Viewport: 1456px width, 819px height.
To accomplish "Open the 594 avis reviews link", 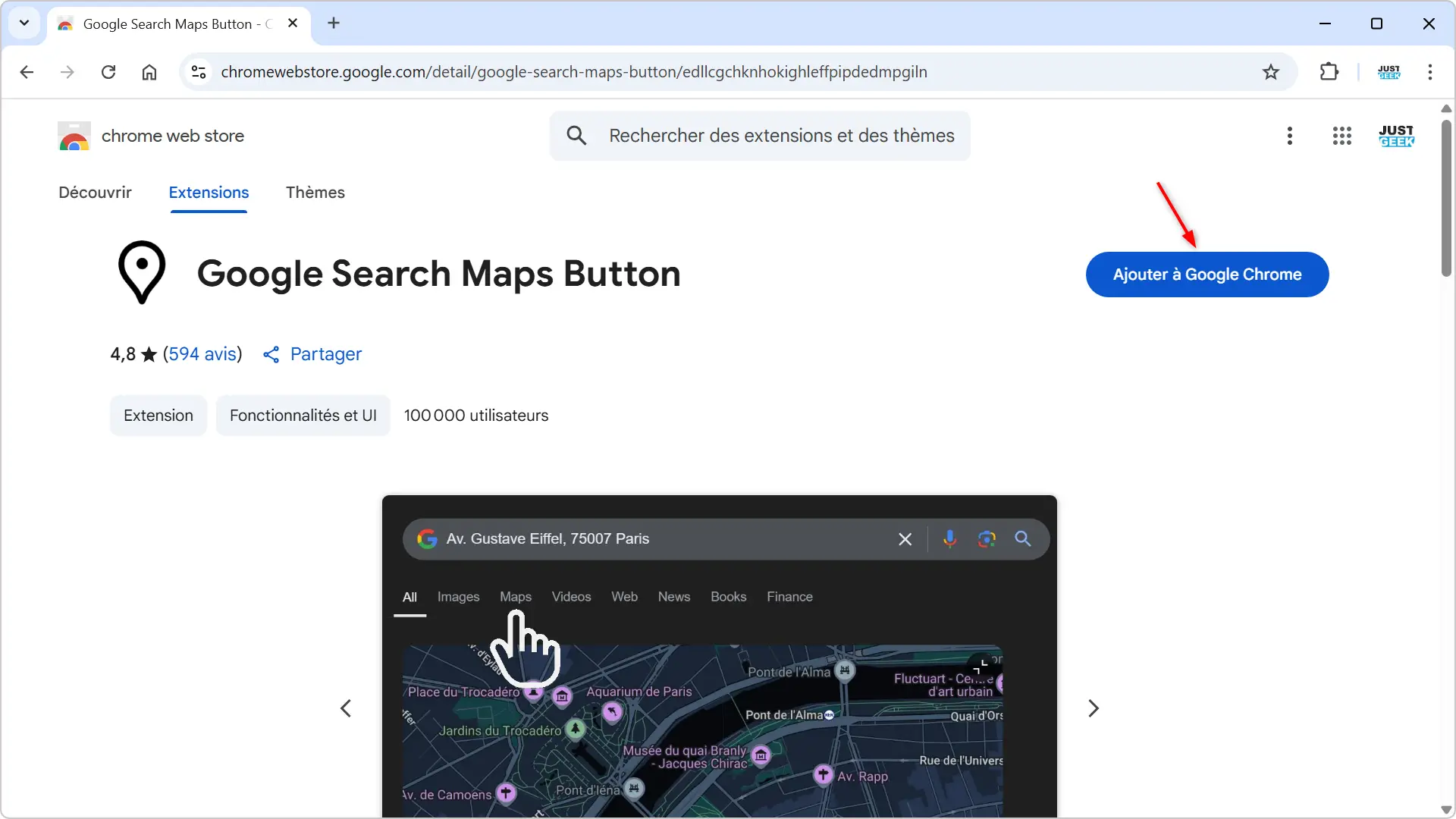I will 202,354.
